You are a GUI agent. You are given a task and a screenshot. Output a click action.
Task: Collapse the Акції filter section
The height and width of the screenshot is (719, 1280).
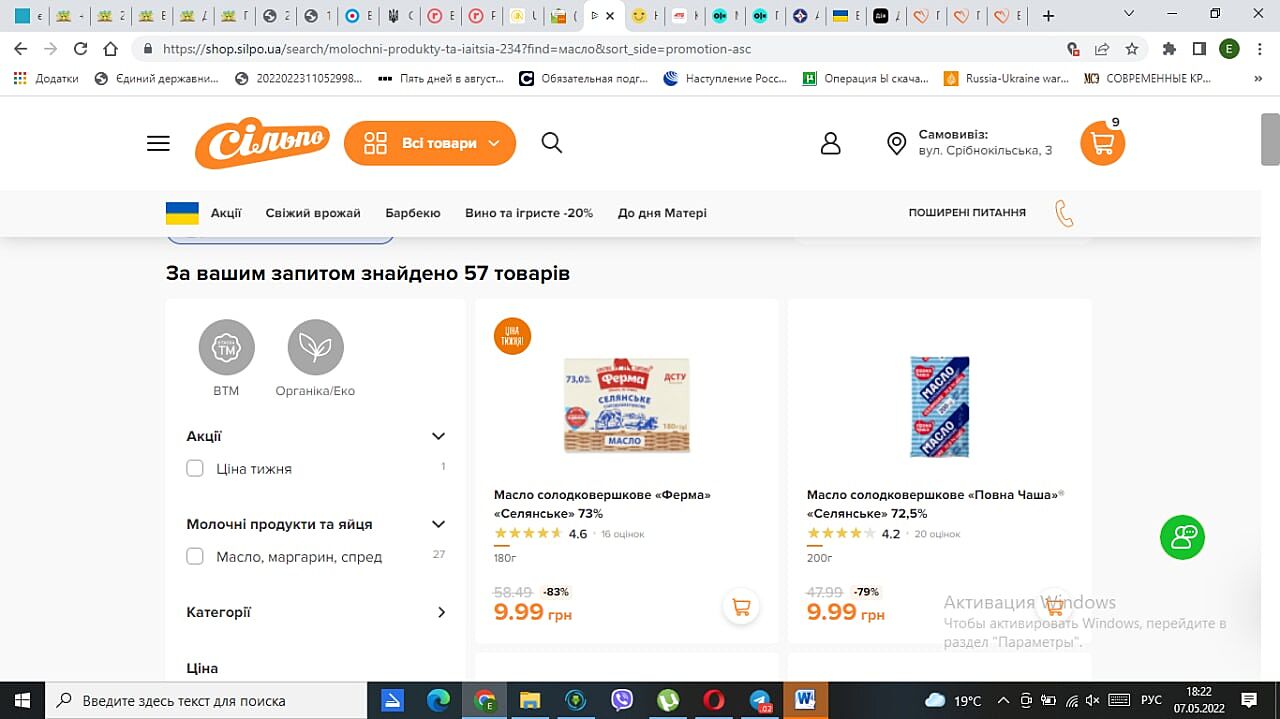[438, 436]
